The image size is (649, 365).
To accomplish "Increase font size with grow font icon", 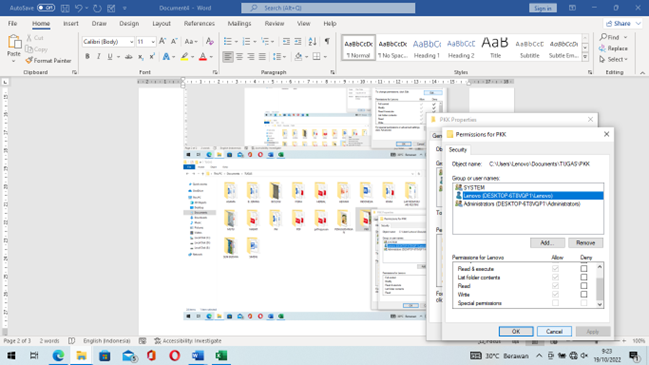I will [163, 41].
